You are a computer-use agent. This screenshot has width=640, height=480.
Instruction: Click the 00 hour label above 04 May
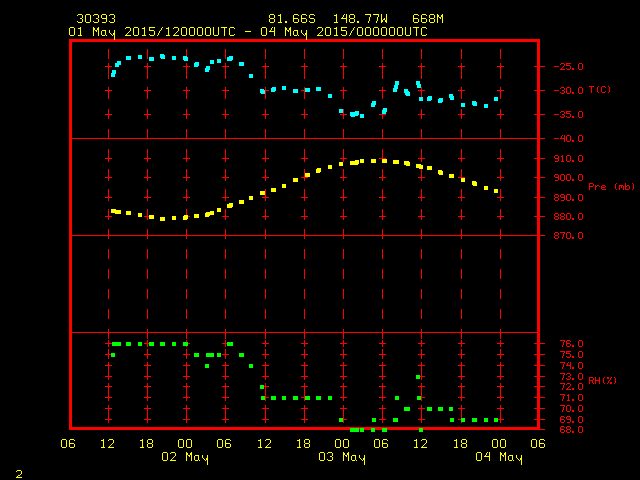coord(499,444)
